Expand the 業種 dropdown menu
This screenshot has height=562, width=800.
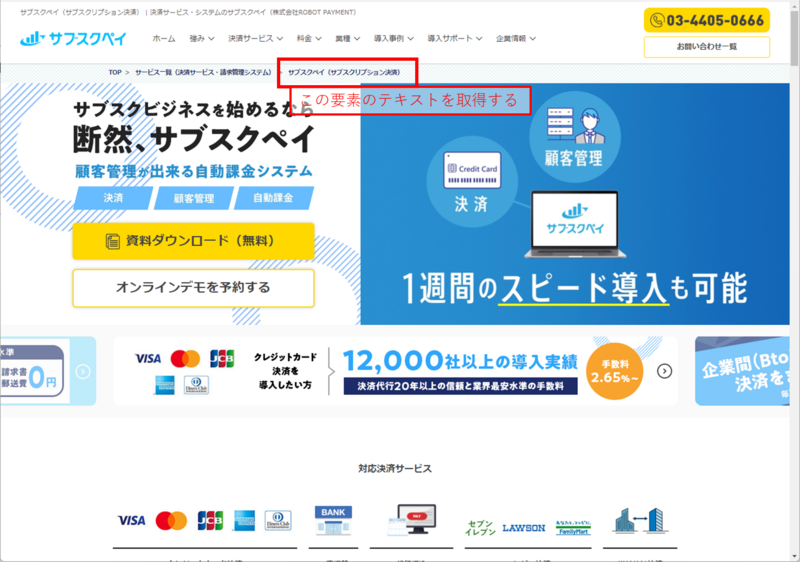click(347, 38)
